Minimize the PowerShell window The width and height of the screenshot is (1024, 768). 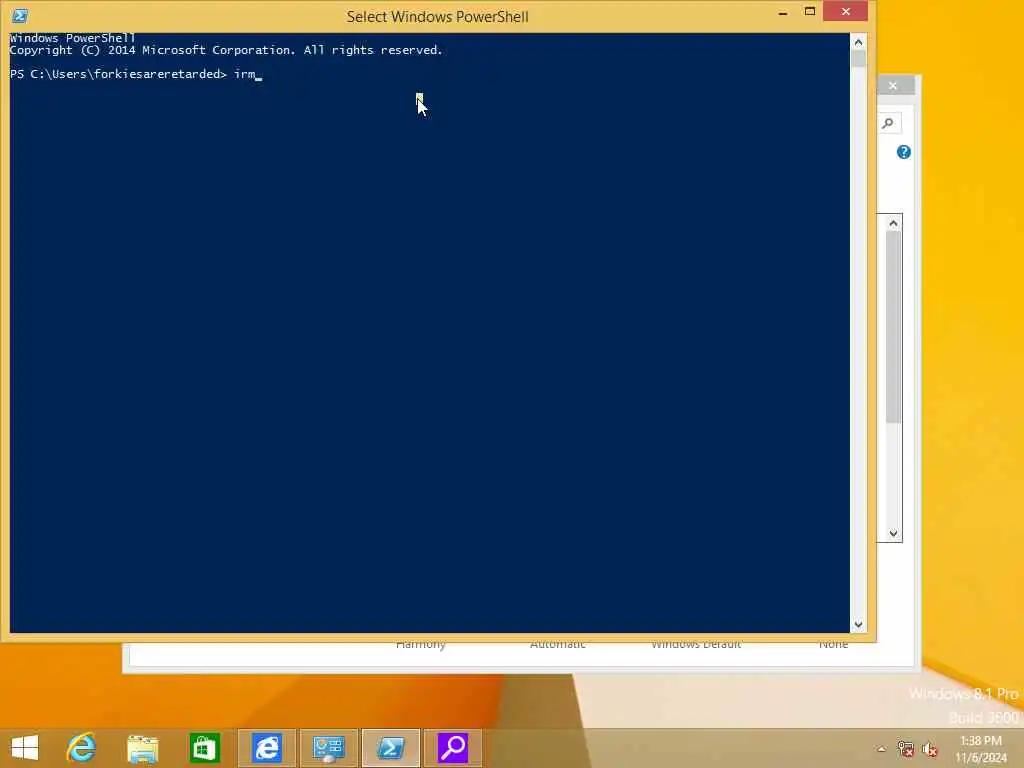[783, 12]
